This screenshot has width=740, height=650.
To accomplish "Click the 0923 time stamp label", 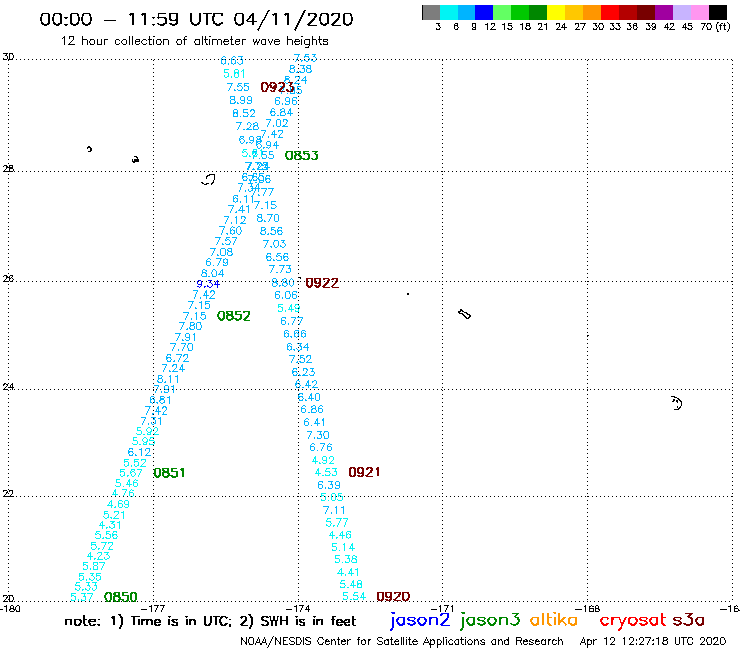I will [x=277, y=87].
